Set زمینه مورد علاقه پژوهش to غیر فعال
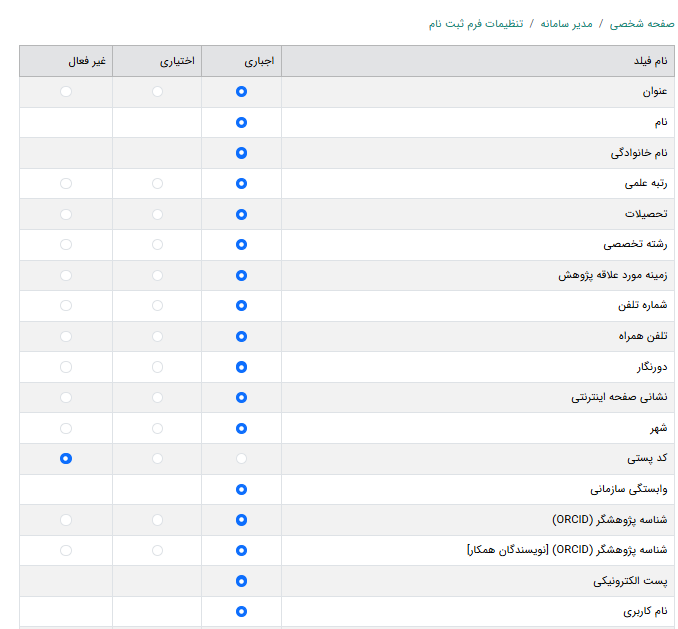Screen dimensions: 678x629 66,275
